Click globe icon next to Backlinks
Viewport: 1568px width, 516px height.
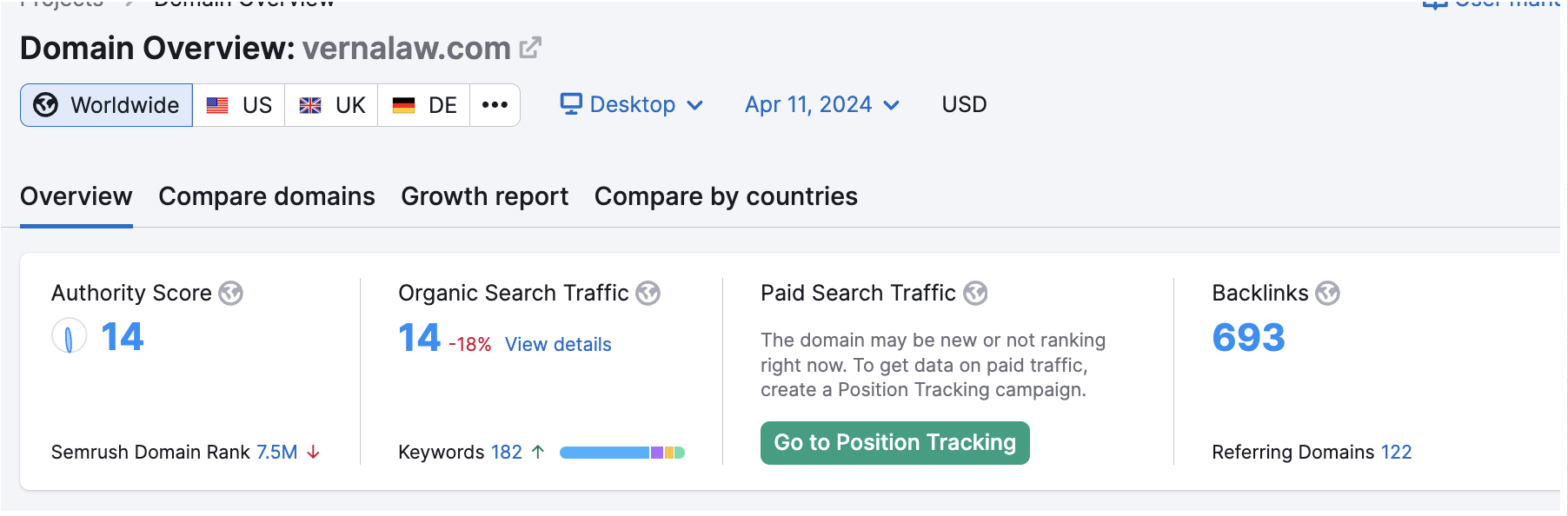pyautogui.click(x=1327, y=294)
